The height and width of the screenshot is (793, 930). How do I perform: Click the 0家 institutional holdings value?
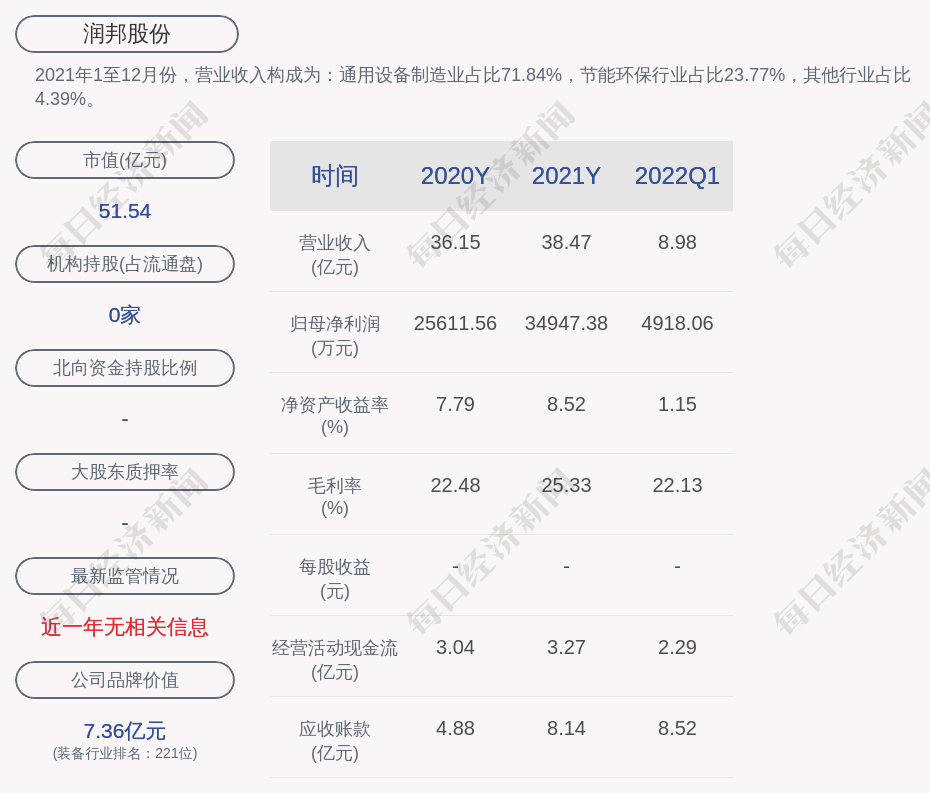(125, 315)
